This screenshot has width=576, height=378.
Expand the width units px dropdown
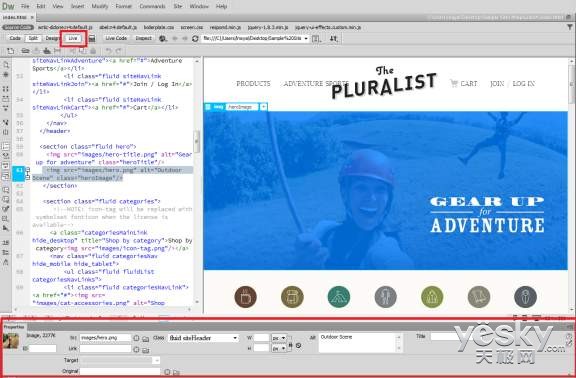click(279, 338)
